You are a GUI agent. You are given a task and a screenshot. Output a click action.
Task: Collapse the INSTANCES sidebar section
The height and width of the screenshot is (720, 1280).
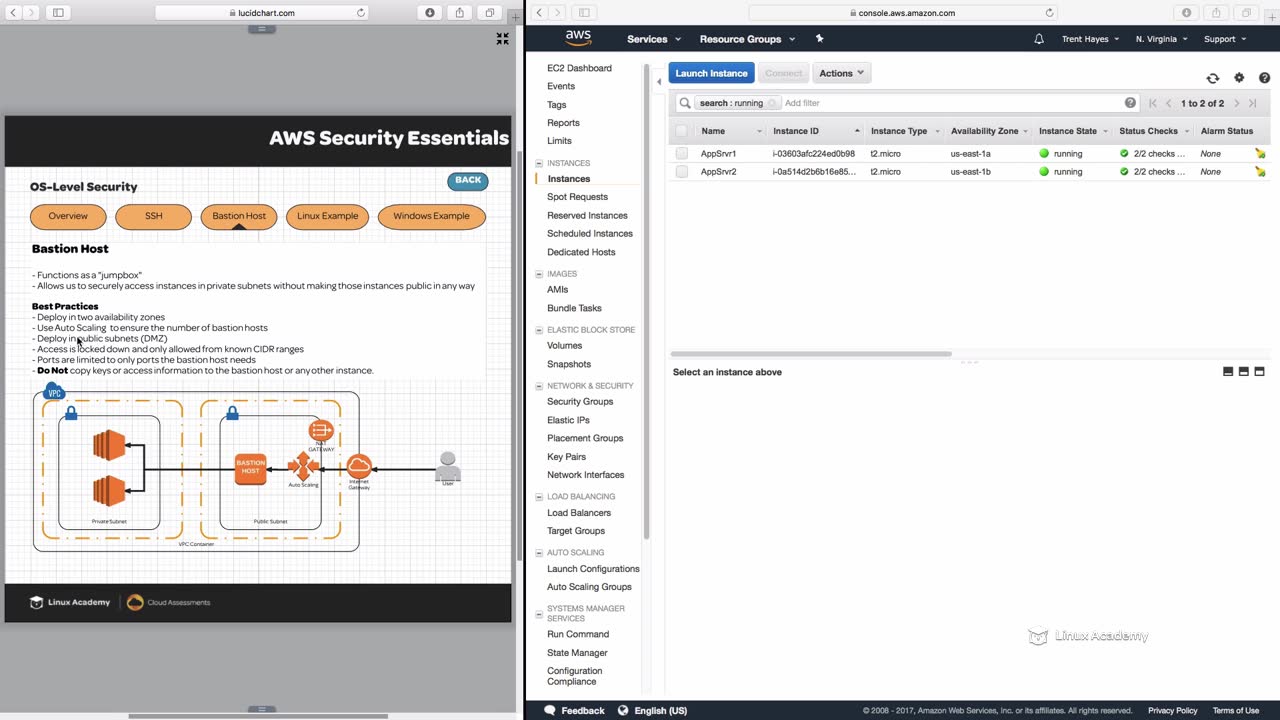(x=540, y=163)
